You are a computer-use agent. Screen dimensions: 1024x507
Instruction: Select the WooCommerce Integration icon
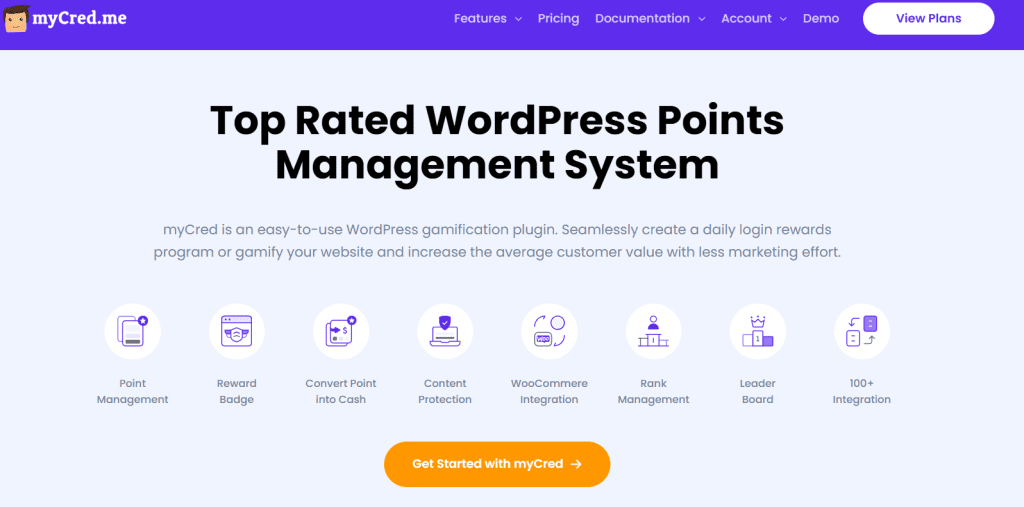click(x=549, y=331)
